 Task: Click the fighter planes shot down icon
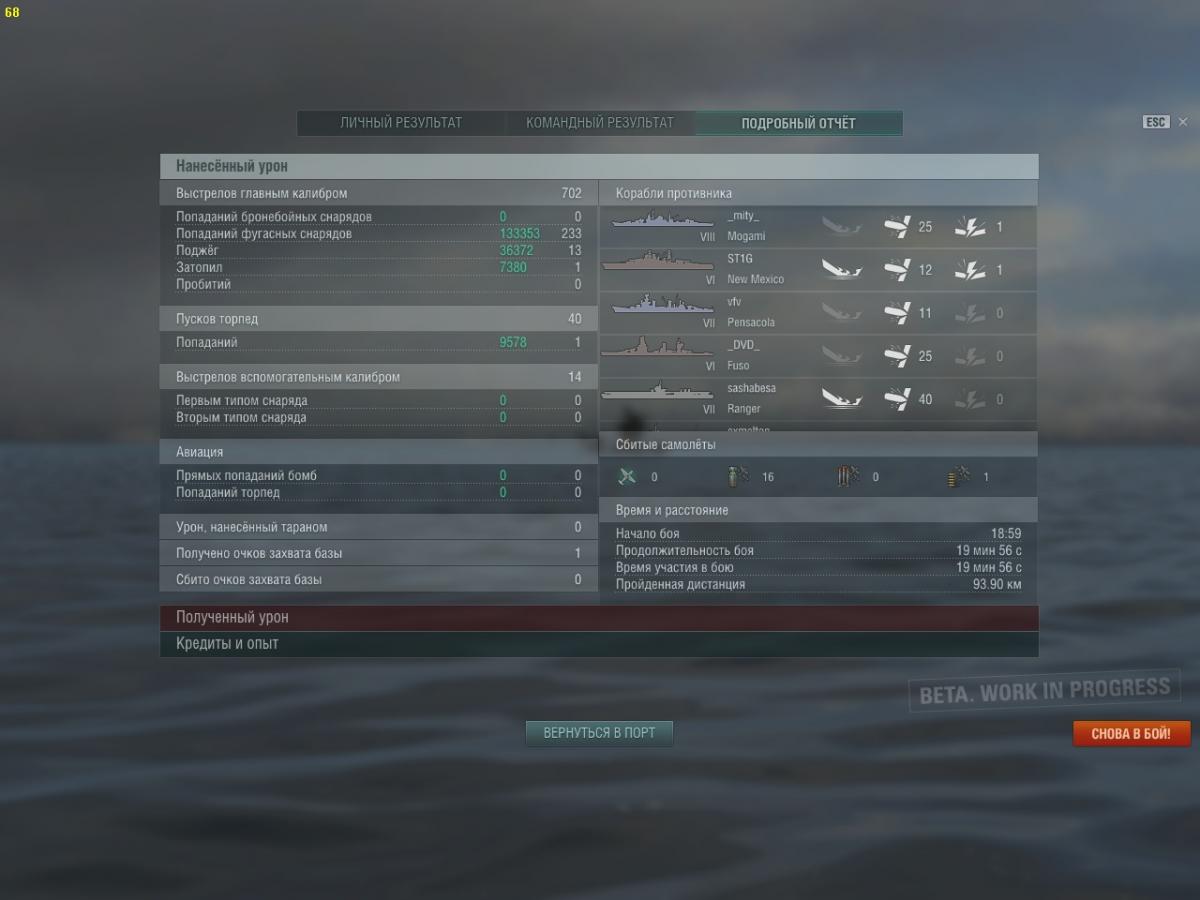[627, 477]
